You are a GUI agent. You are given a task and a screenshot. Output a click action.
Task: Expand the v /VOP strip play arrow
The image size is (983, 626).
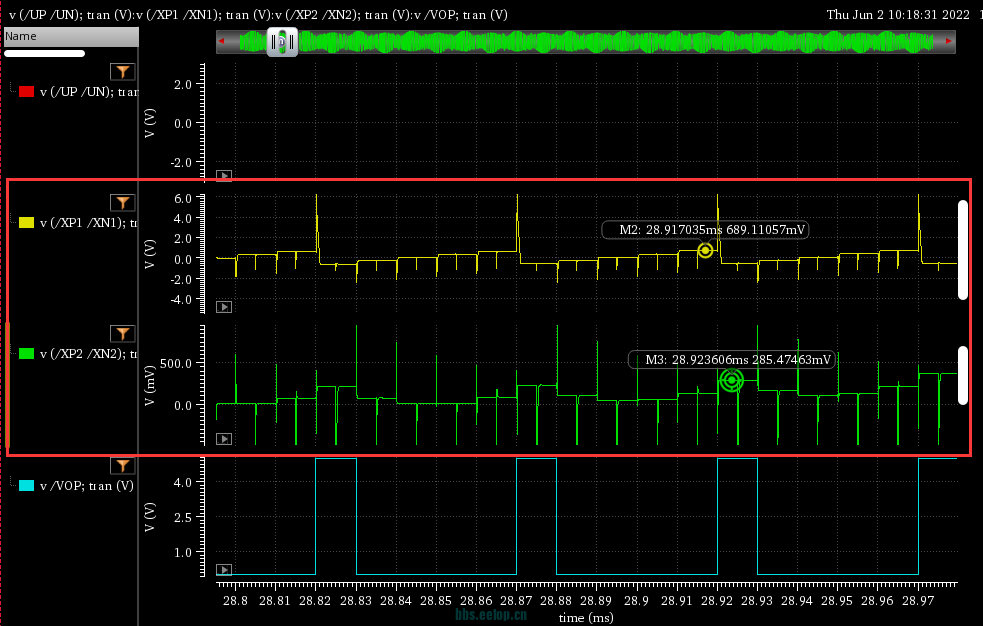(x=224, y=570)
